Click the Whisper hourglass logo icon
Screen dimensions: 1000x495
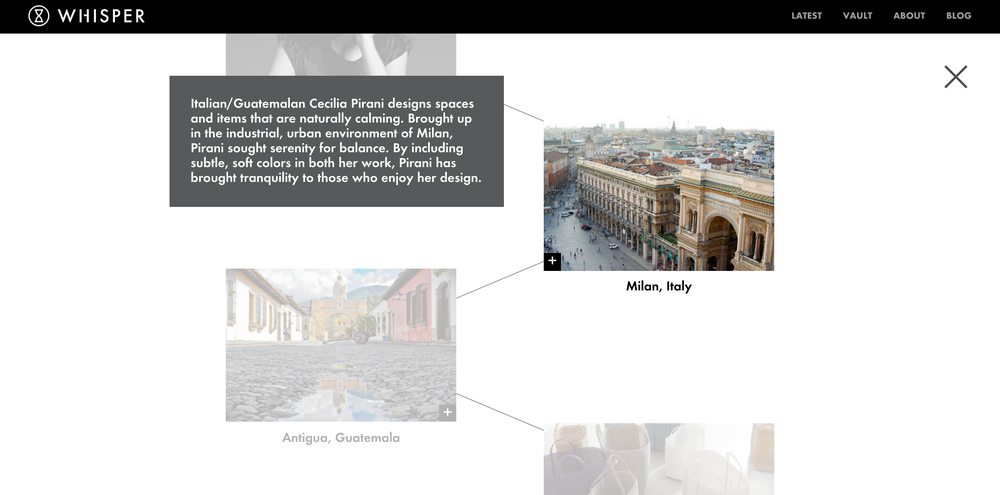click(39, 15)
